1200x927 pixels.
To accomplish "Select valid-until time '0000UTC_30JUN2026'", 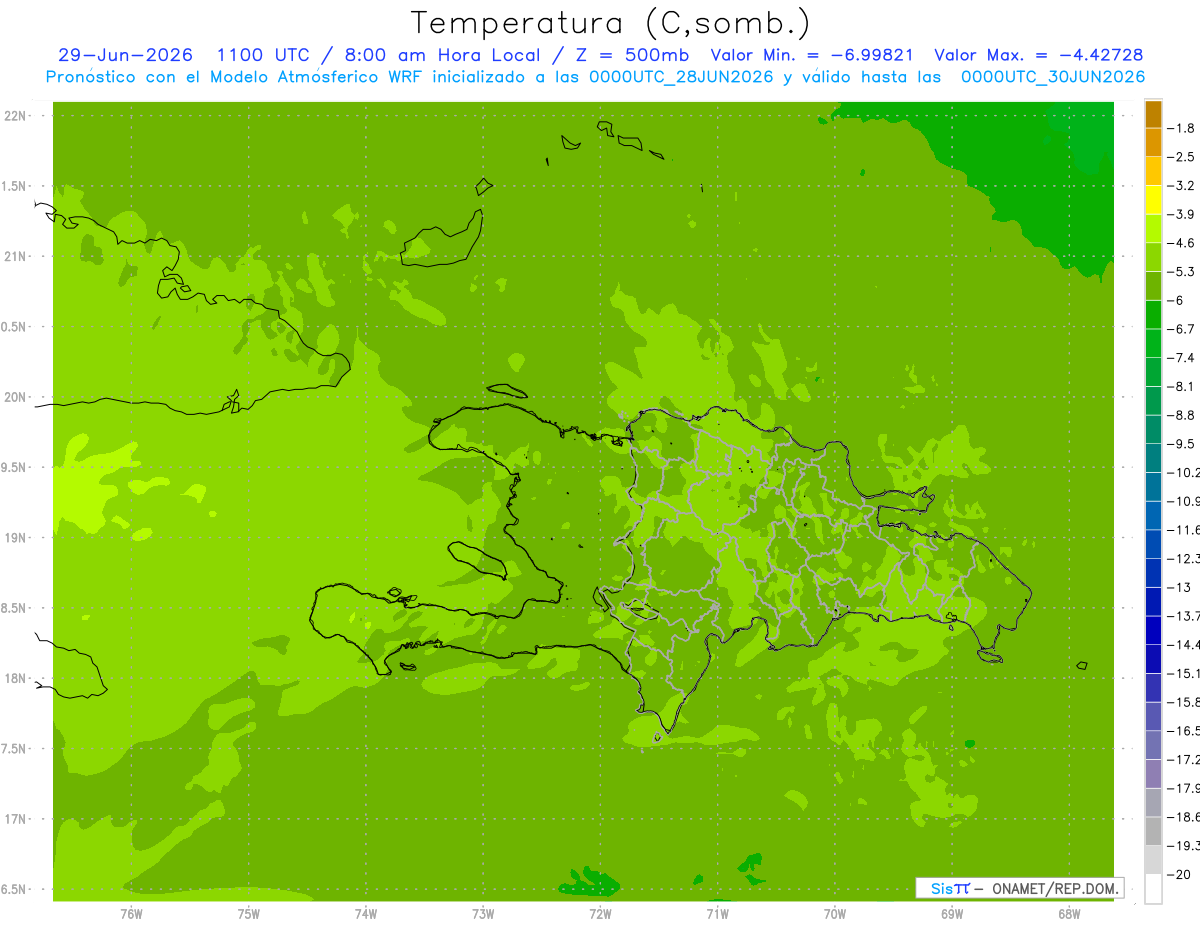I will pyautogui.click(x=1053, y=77).
